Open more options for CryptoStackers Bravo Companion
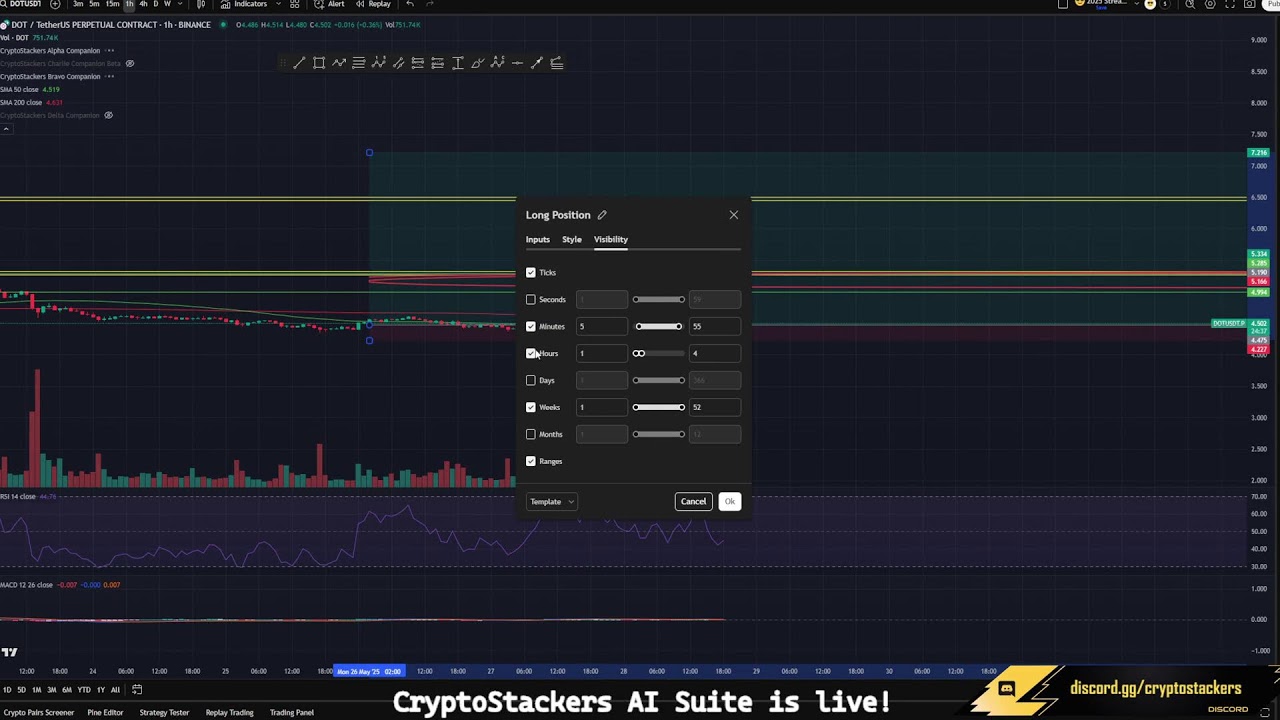 click(110, 76)
